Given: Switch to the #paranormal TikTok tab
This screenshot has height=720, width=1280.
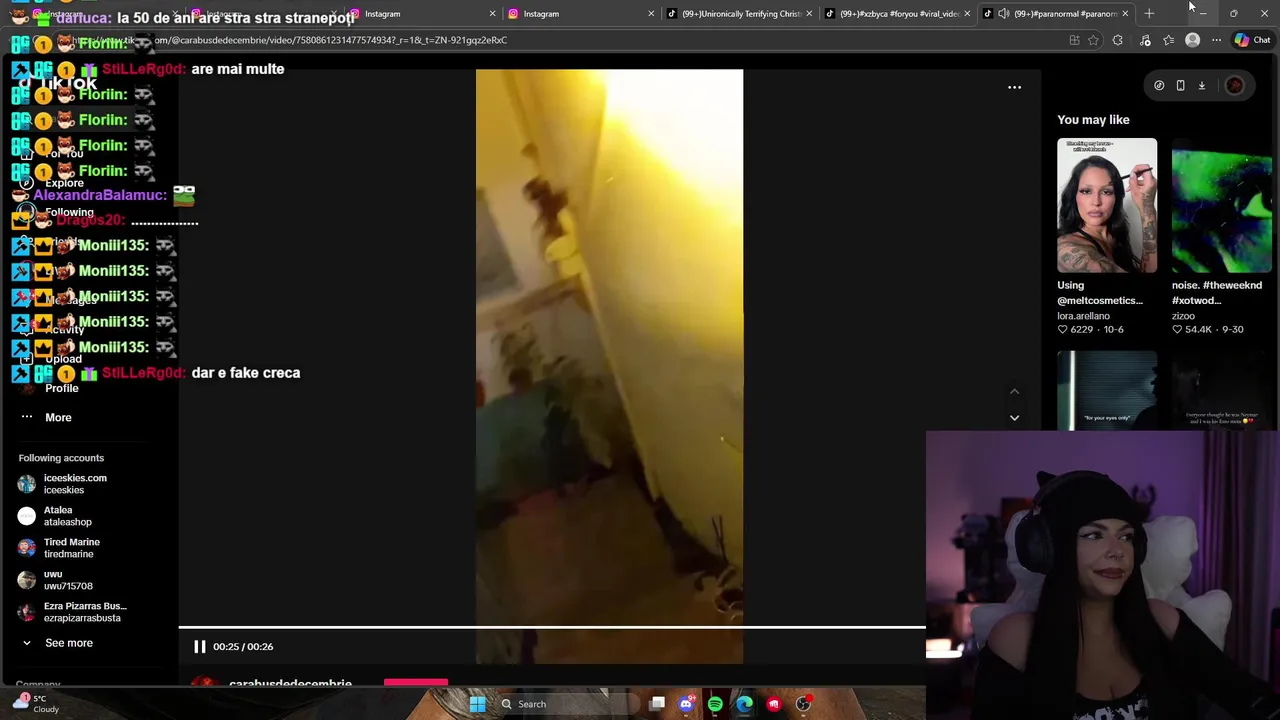Looking at the screenshot, I should [x=1054, y=14].
